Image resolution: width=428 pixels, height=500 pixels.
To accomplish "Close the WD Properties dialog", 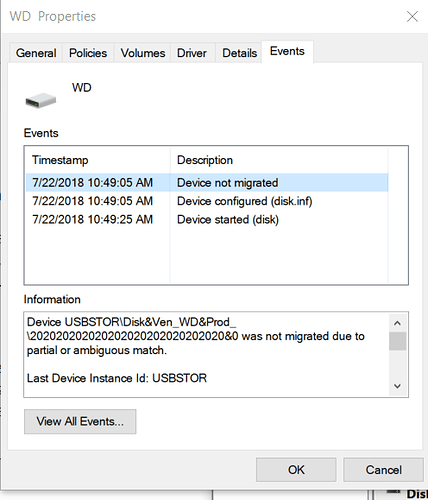I will pos(412,16).
